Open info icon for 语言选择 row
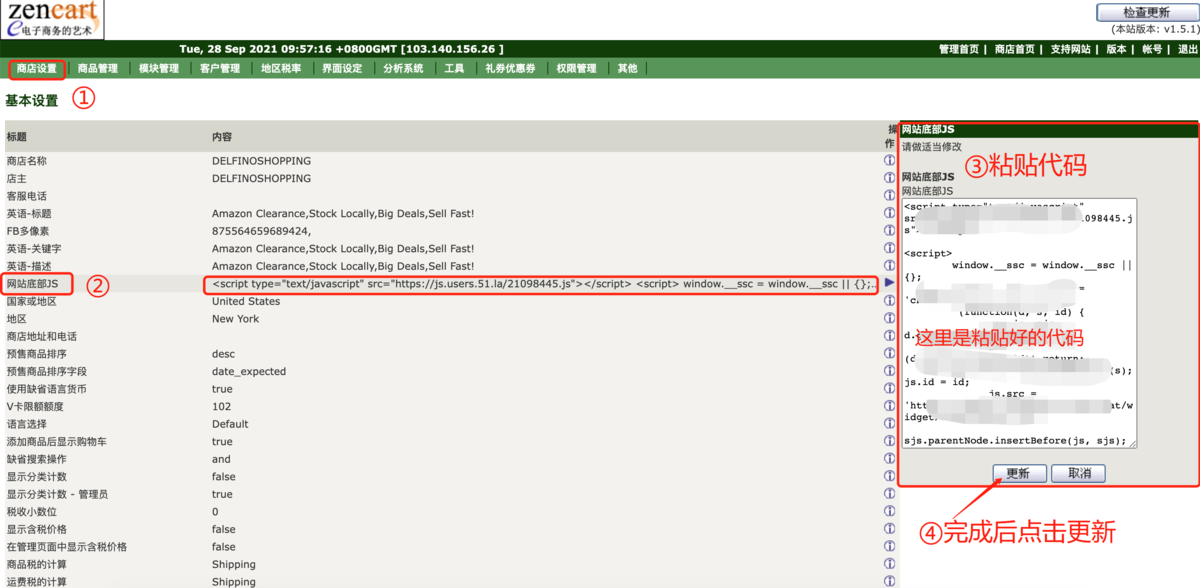 pos(889,423)
